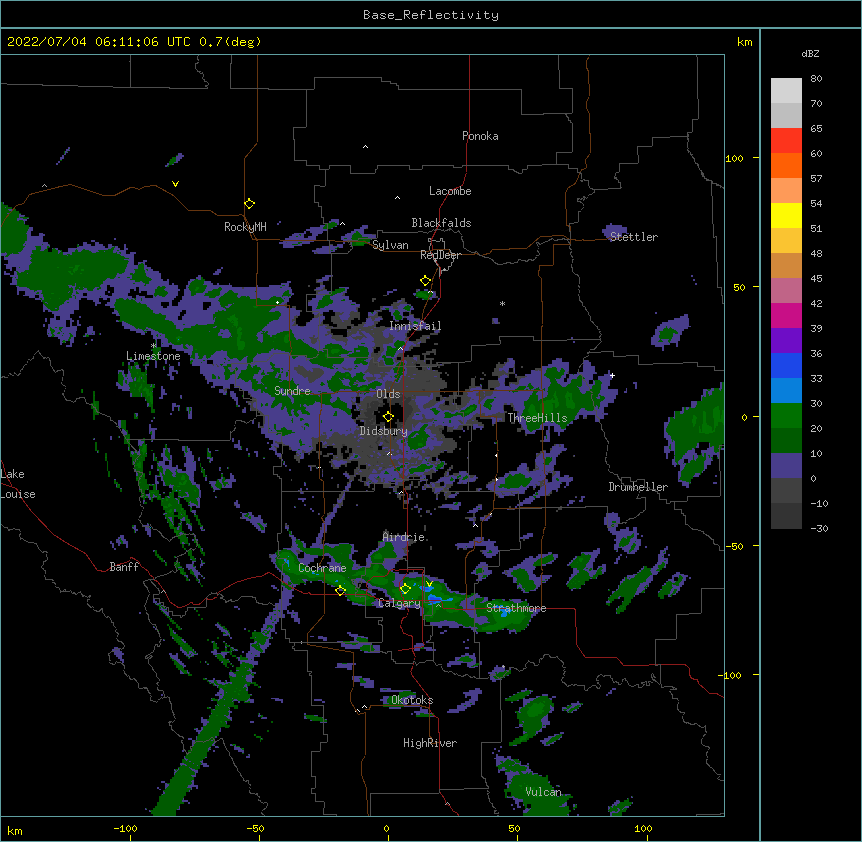Select the ThreeHills label

pyautogui.click(x=537, y=418)
